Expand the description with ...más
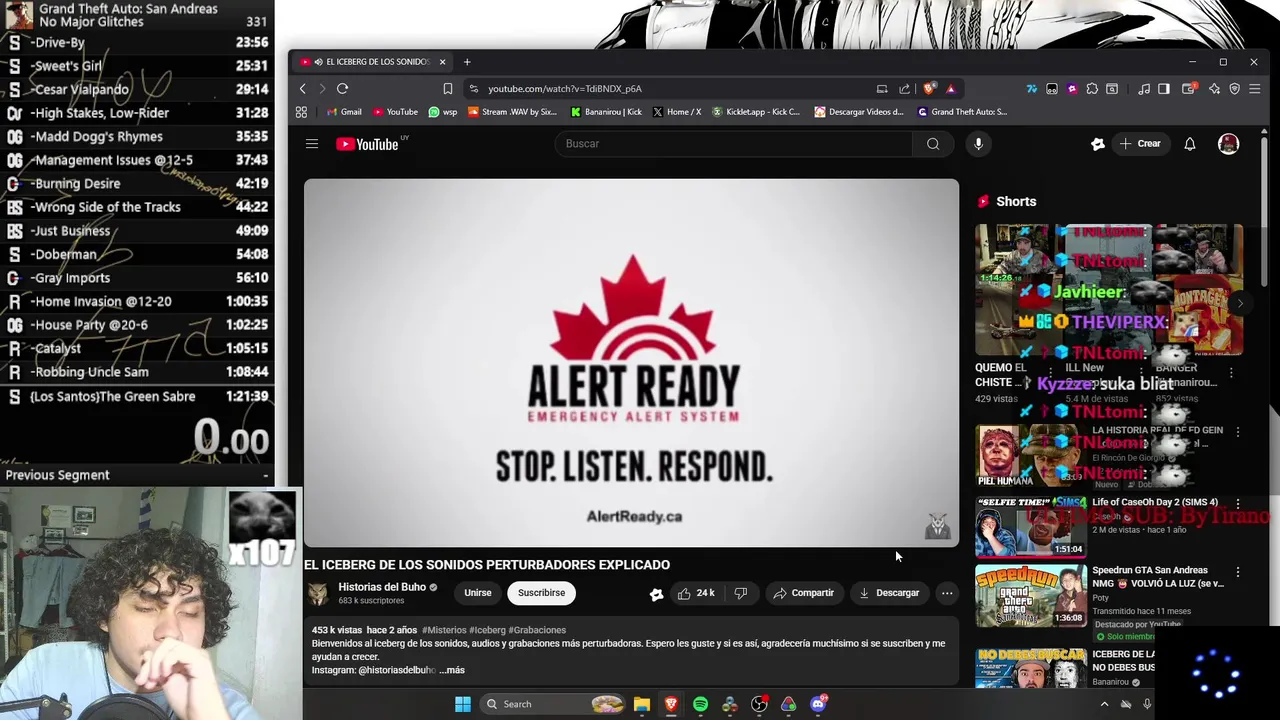Viewport: 1280px width, 720px height. 452,670
